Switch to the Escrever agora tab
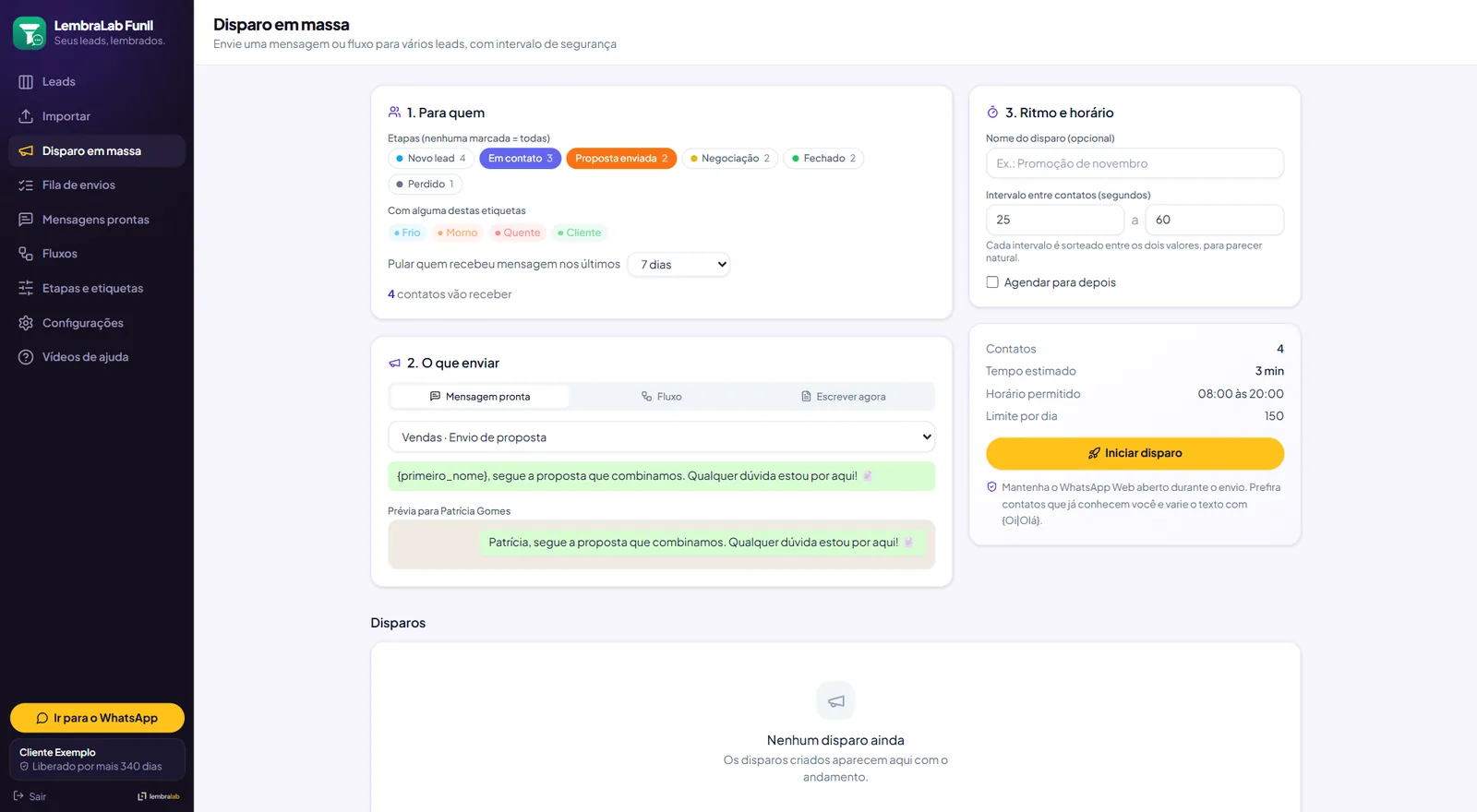 pyautogui.click(x=843, y=397)
